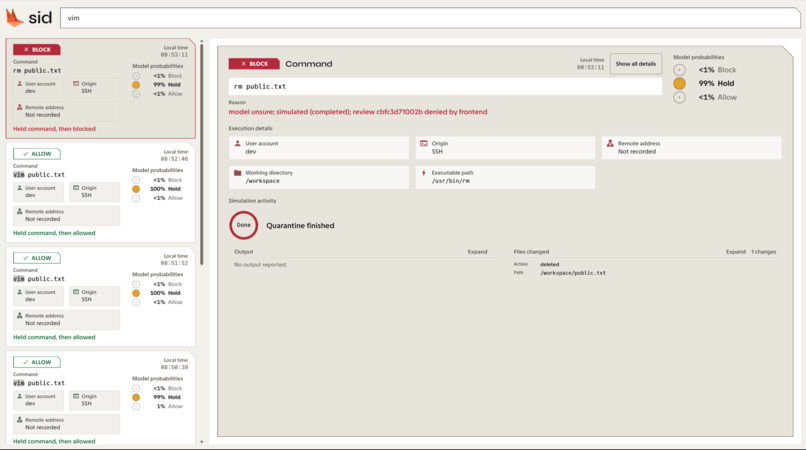Screen dimensions: 806x450
Task: Expand the Files changed section
Action: pos(736,251)
